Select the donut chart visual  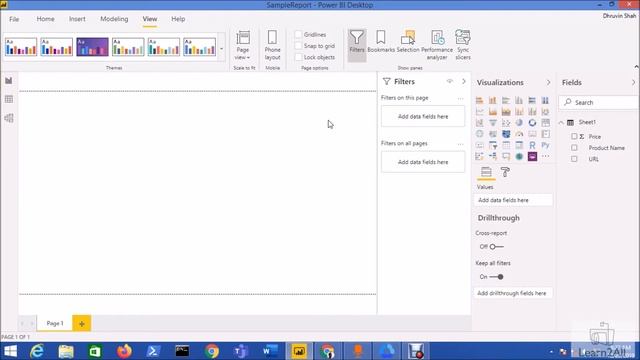point(532,122)
